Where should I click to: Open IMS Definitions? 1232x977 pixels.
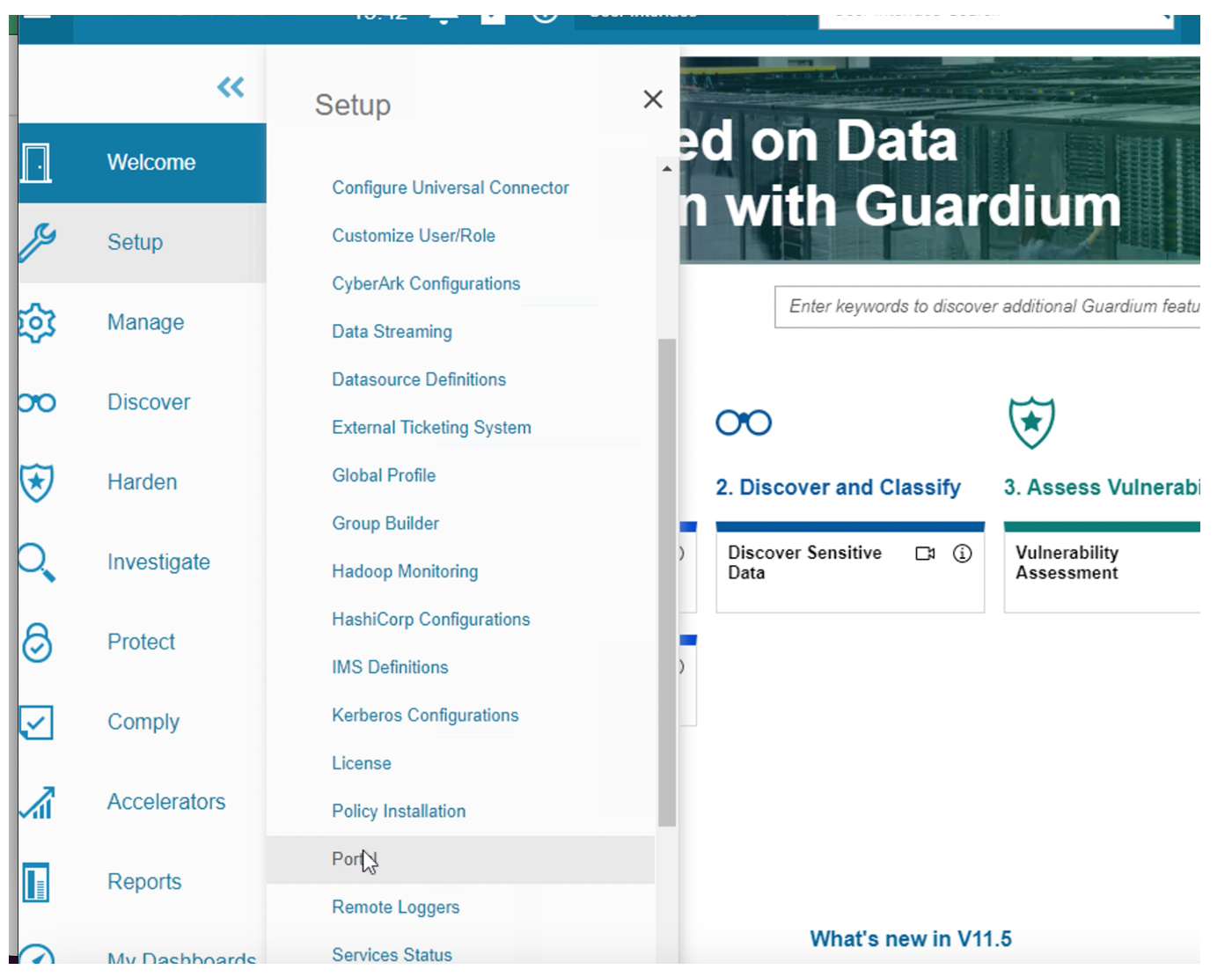[390, 668]
